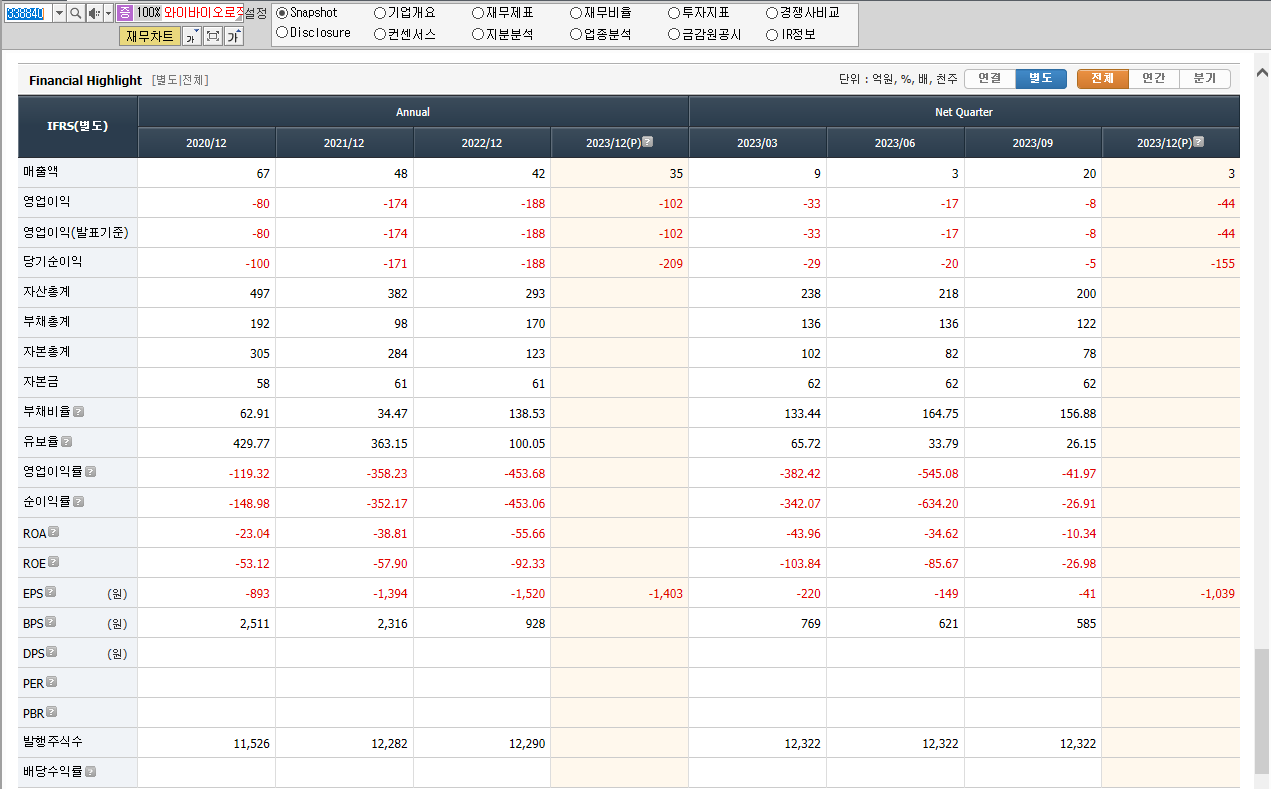This screenshot has width=1271, height=789.
Task: Open the stock code history dropdown
Action: click(59, 13)
